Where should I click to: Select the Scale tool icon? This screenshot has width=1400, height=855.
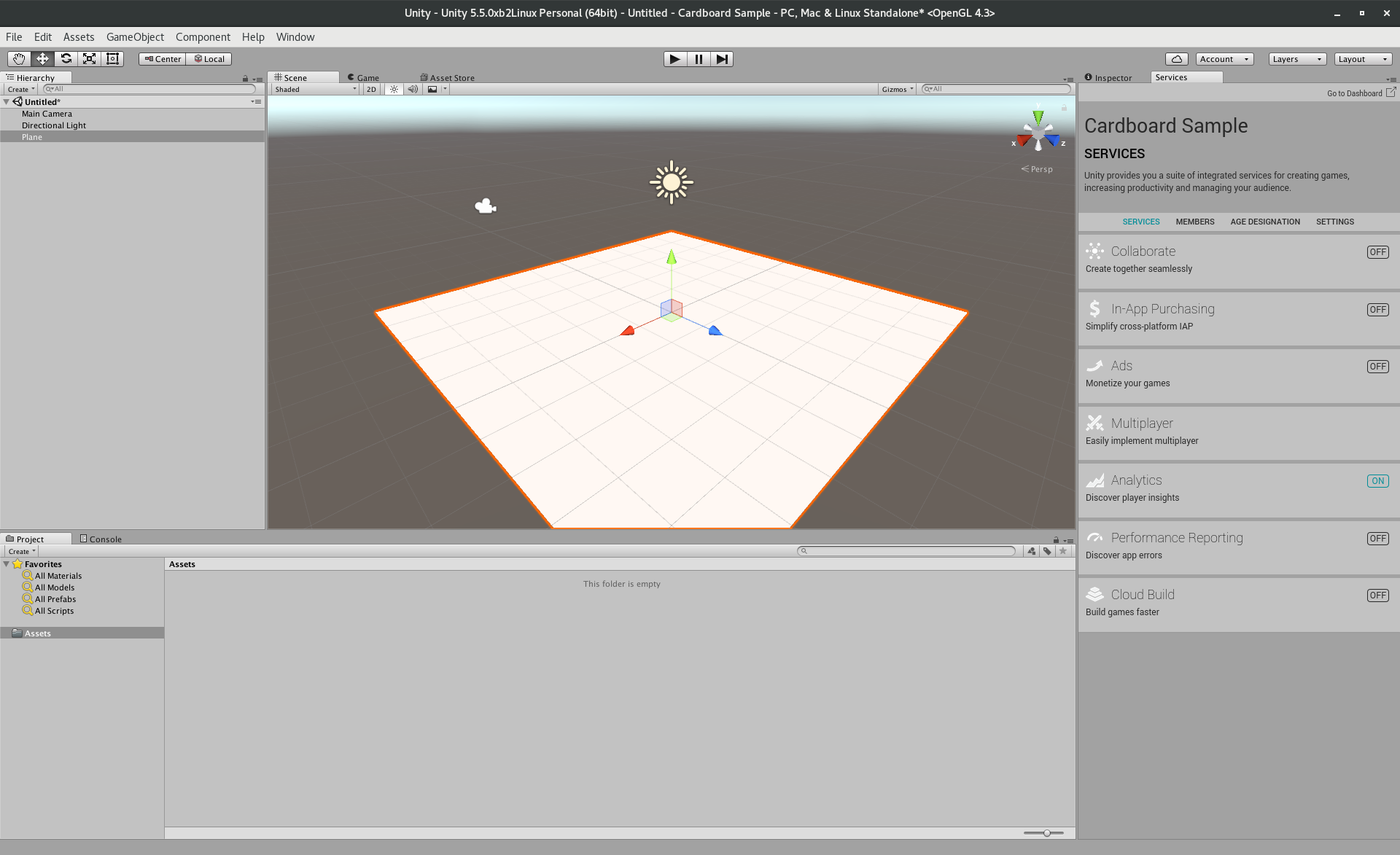click(89, 59)
